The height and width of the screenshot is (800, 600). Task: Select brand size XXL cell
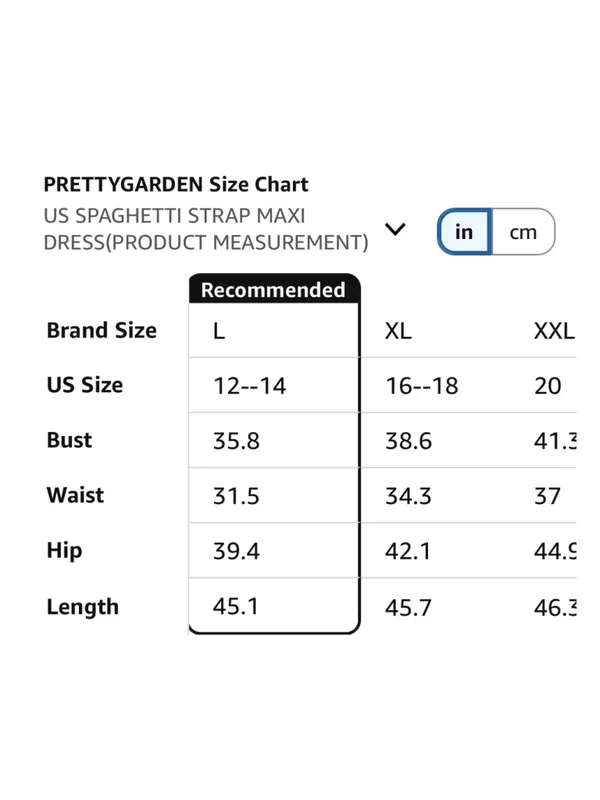coord(554,331)
